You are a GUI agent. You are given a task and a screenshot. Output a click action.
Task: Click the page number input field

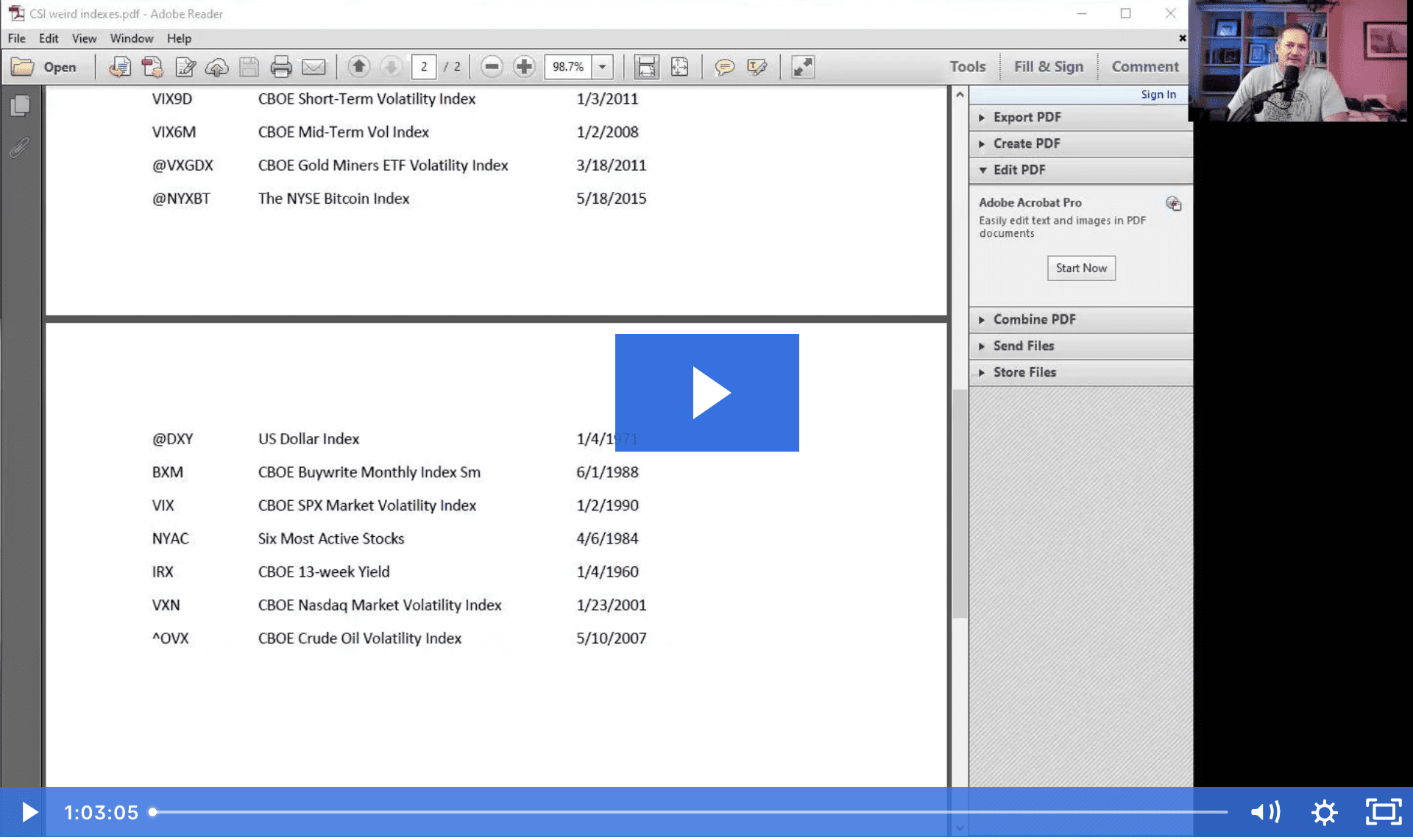(x=424, y=67)
